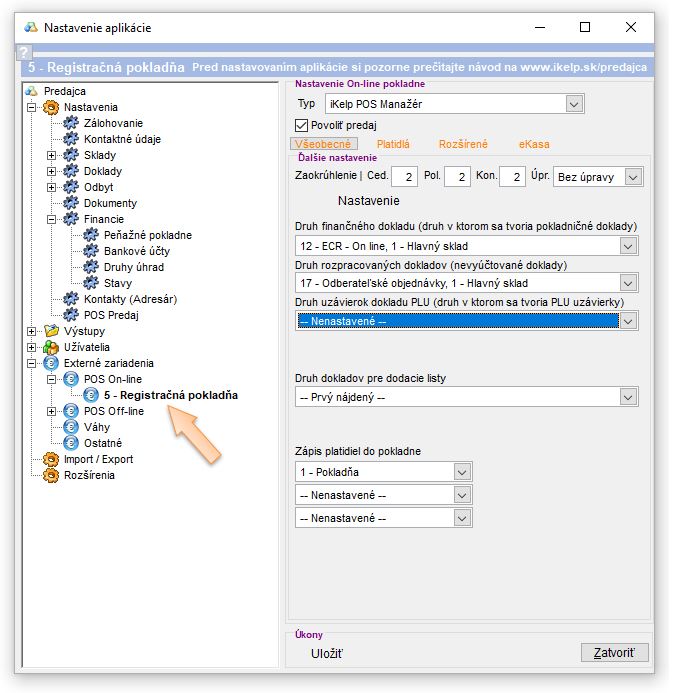Toggle the Povoliť predaj checkbox

303,125
